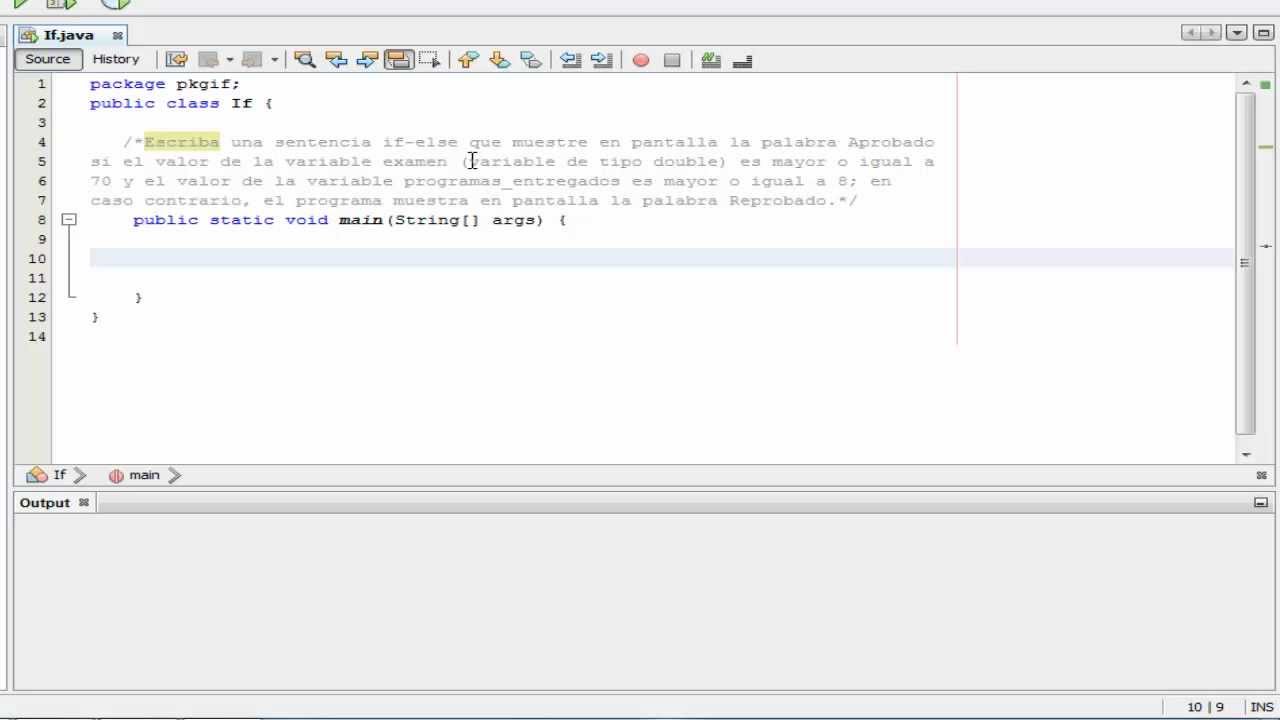Viewport: 1280px width, 720px height.
Task: Switch to the History view
Action: coord(116,59)
